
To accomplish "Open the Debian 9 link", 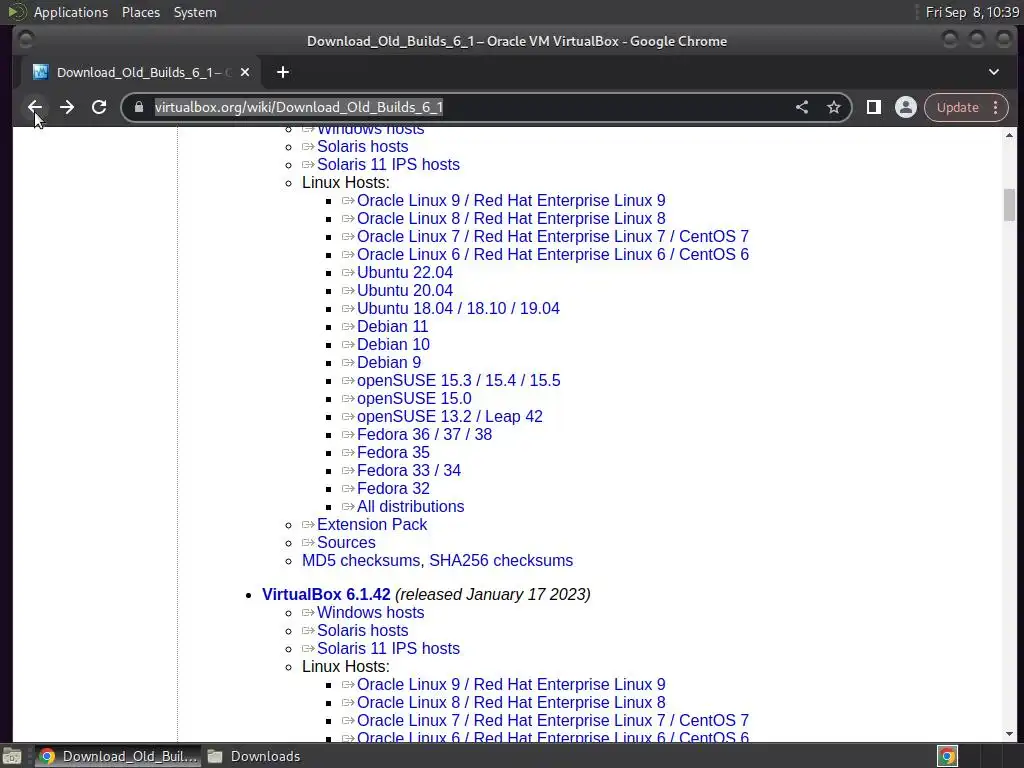I will 389,362.
